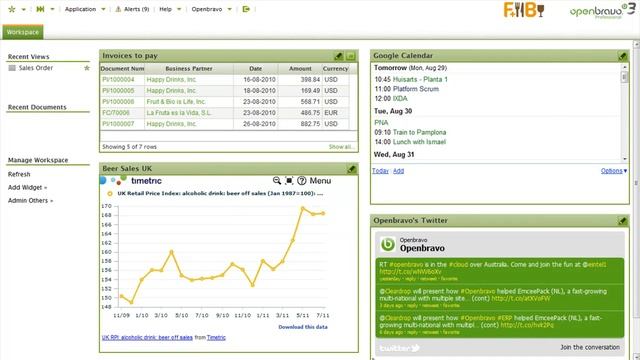Click the 398.84 amount cell
This screenshot has height=360, width=640.
pos(300,80)
